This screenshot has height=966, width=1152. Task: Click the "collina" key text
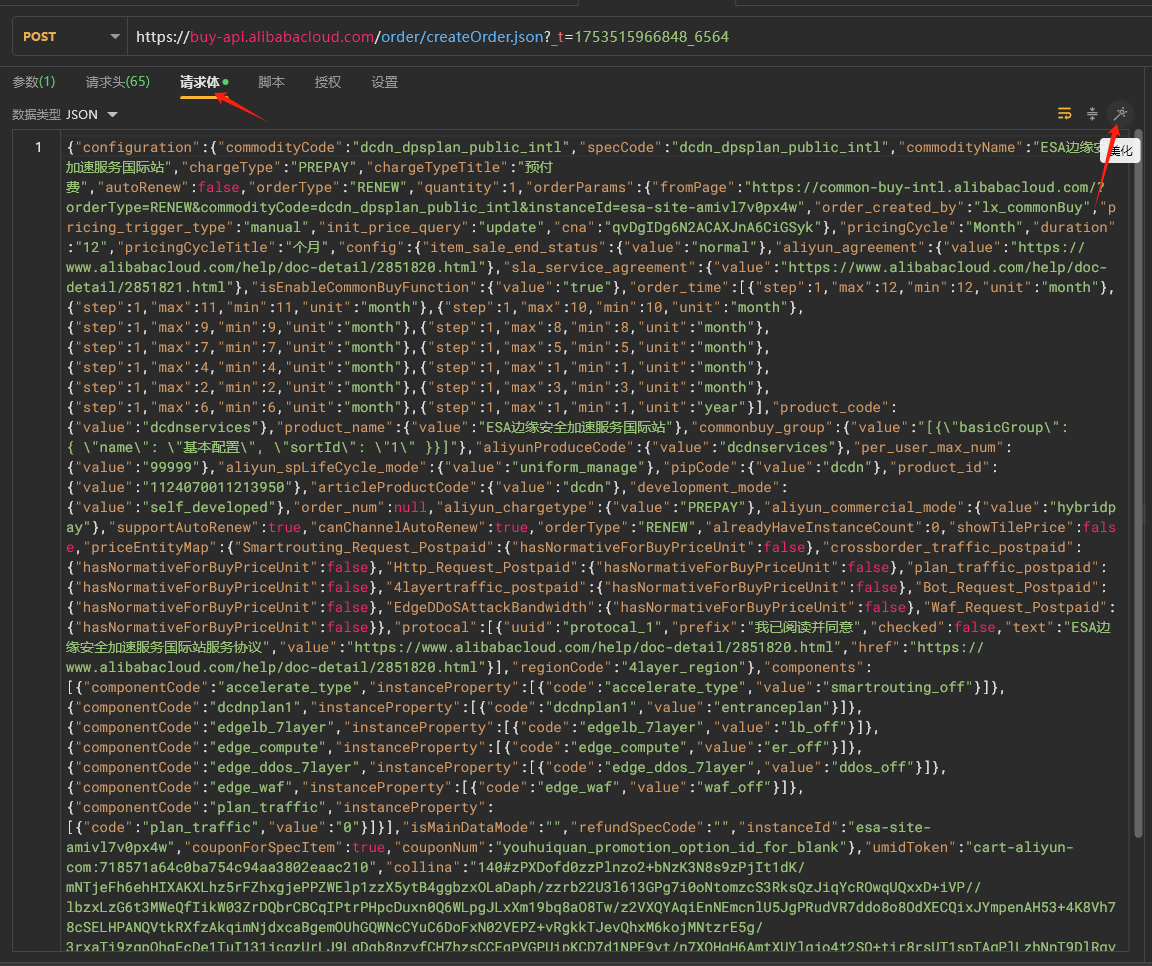(422, 868)
